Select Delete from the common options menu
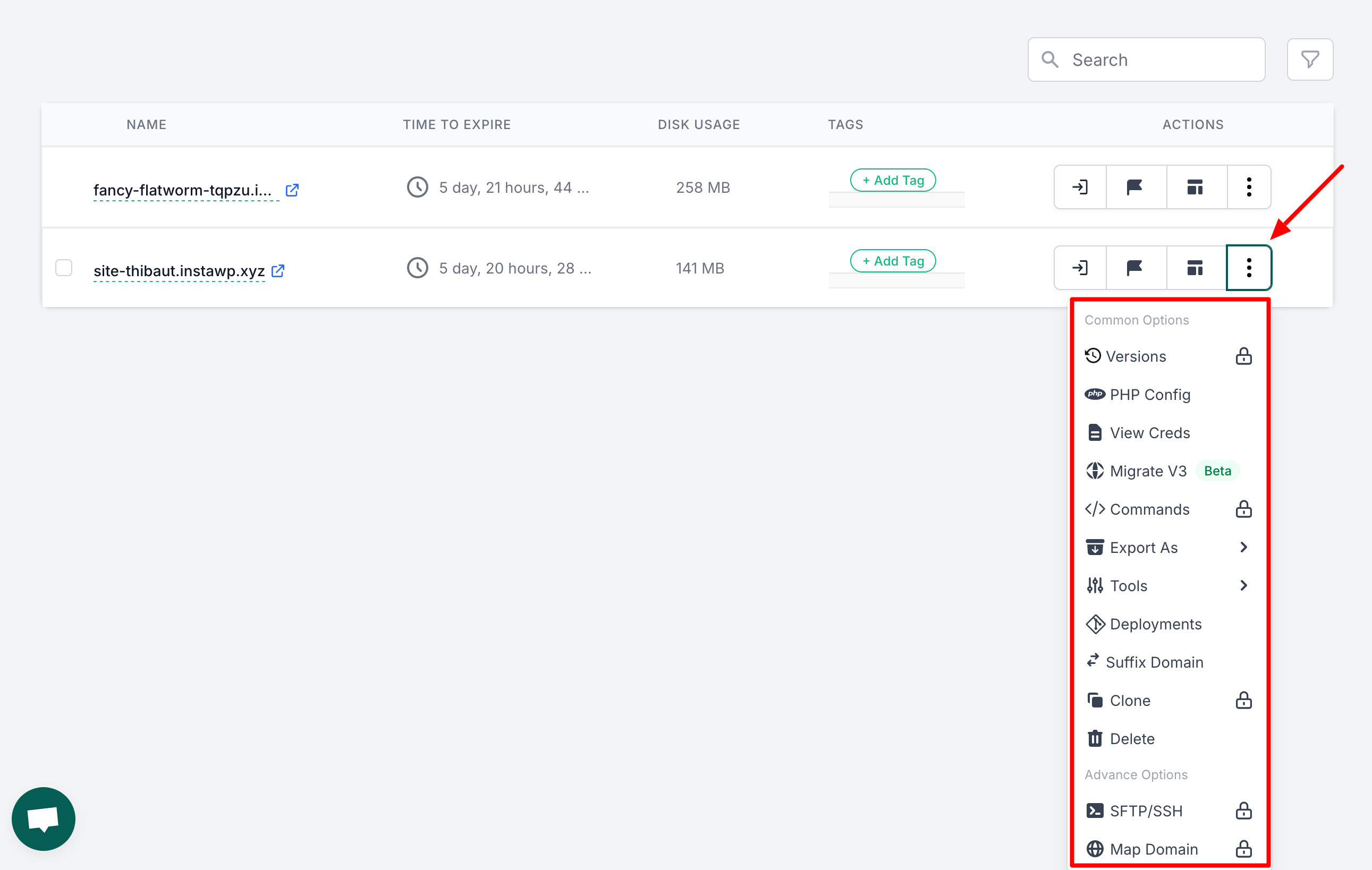 [x=1132, y=738]
